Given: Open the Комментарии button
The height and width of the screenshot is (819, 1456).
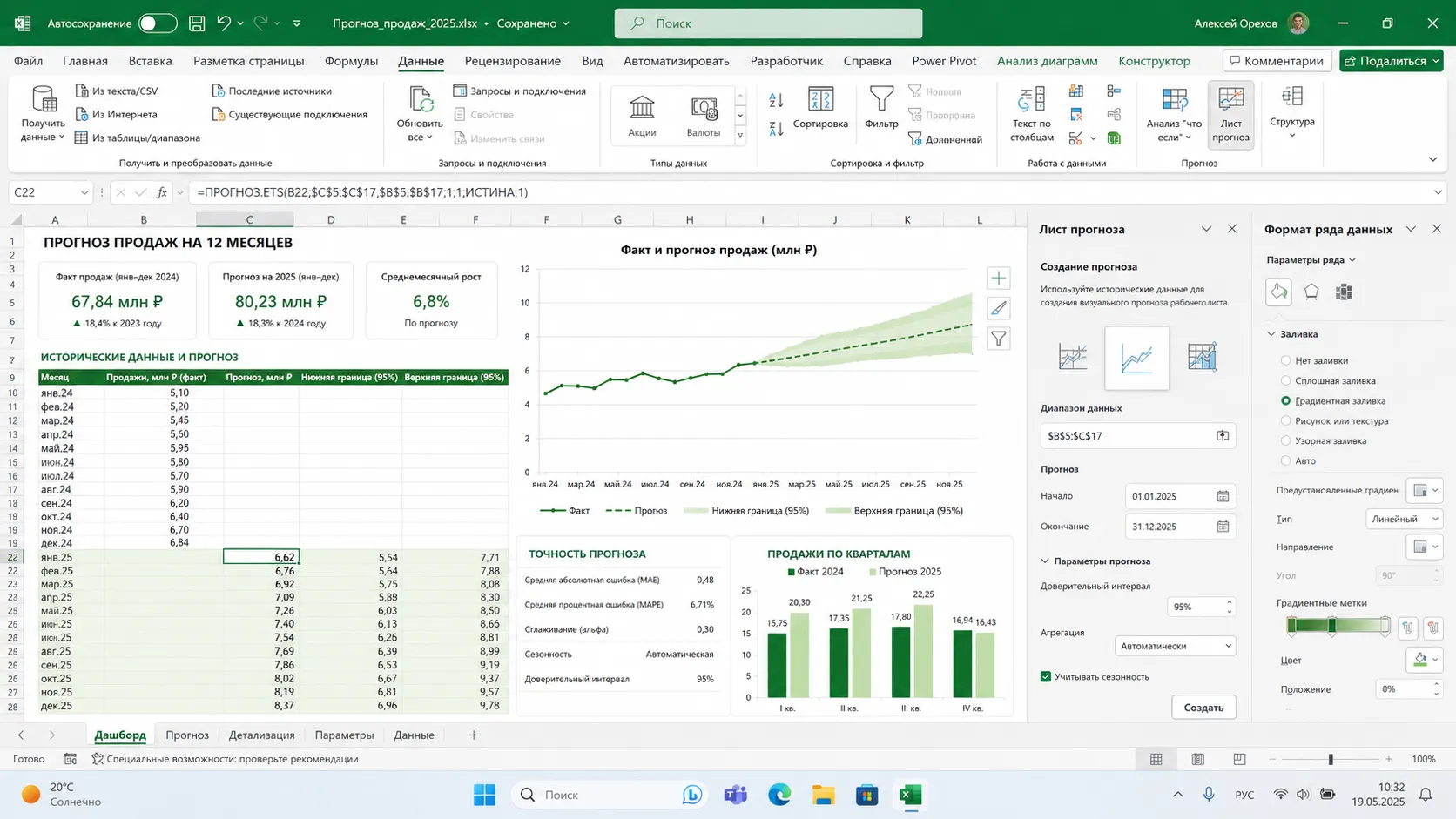Looking at the screenshot, I should click(x=1277, y=61).
